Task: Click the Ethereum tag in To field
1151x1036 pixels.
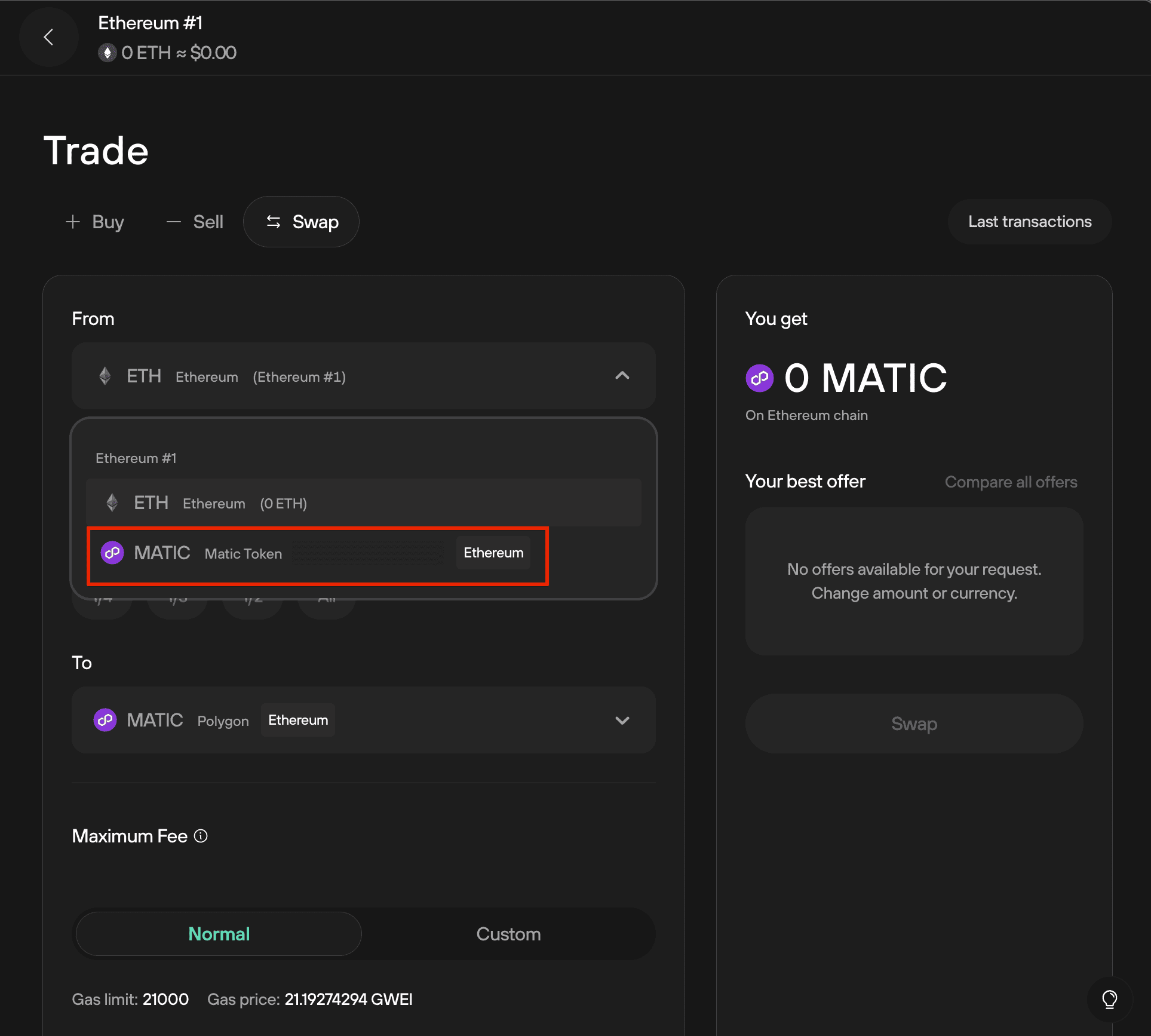Action: [298, 720]
